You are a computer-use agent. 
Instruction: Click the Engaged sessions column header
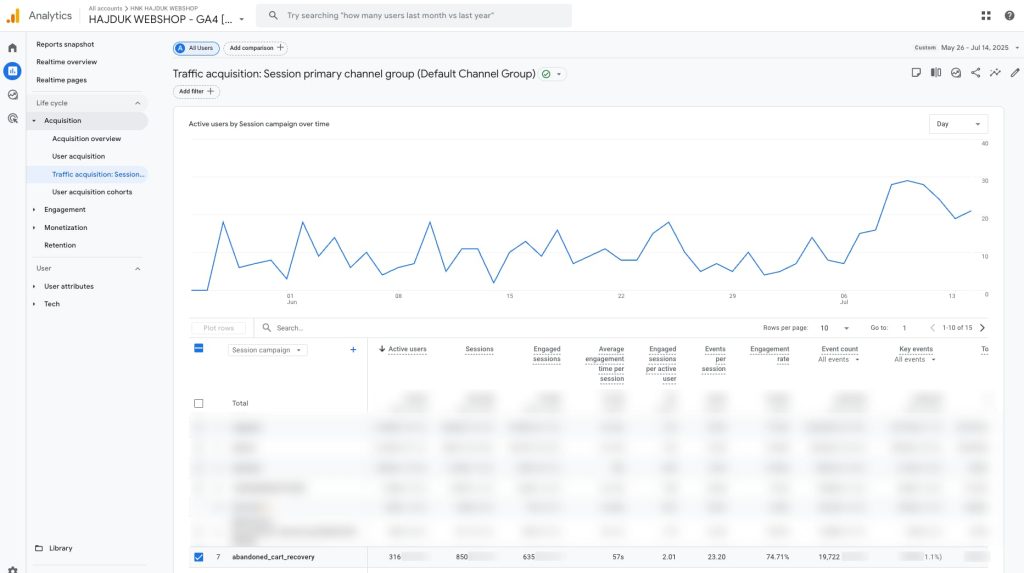coord(547,353)
